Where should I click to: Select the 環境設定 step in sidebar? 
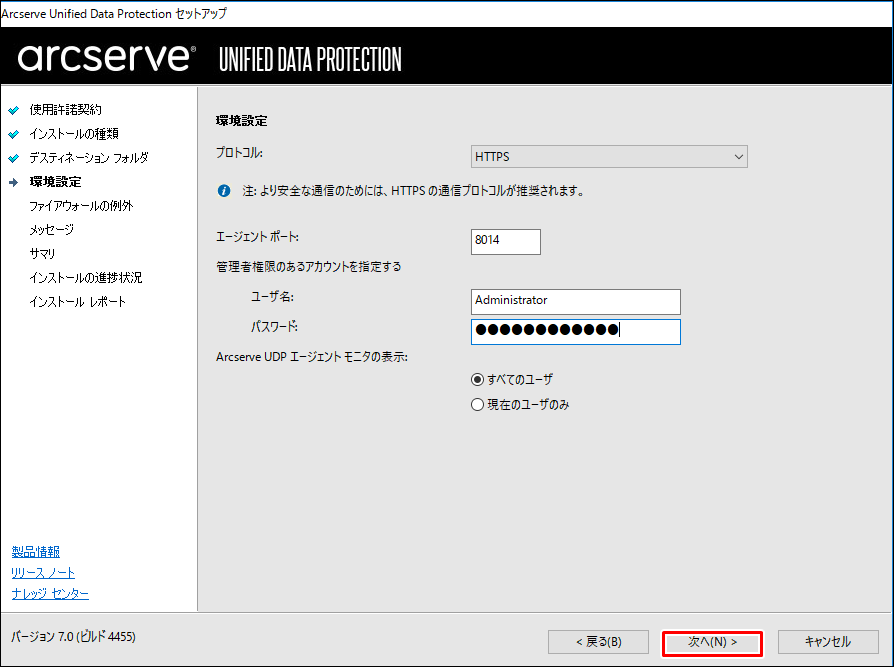point(55,182)
